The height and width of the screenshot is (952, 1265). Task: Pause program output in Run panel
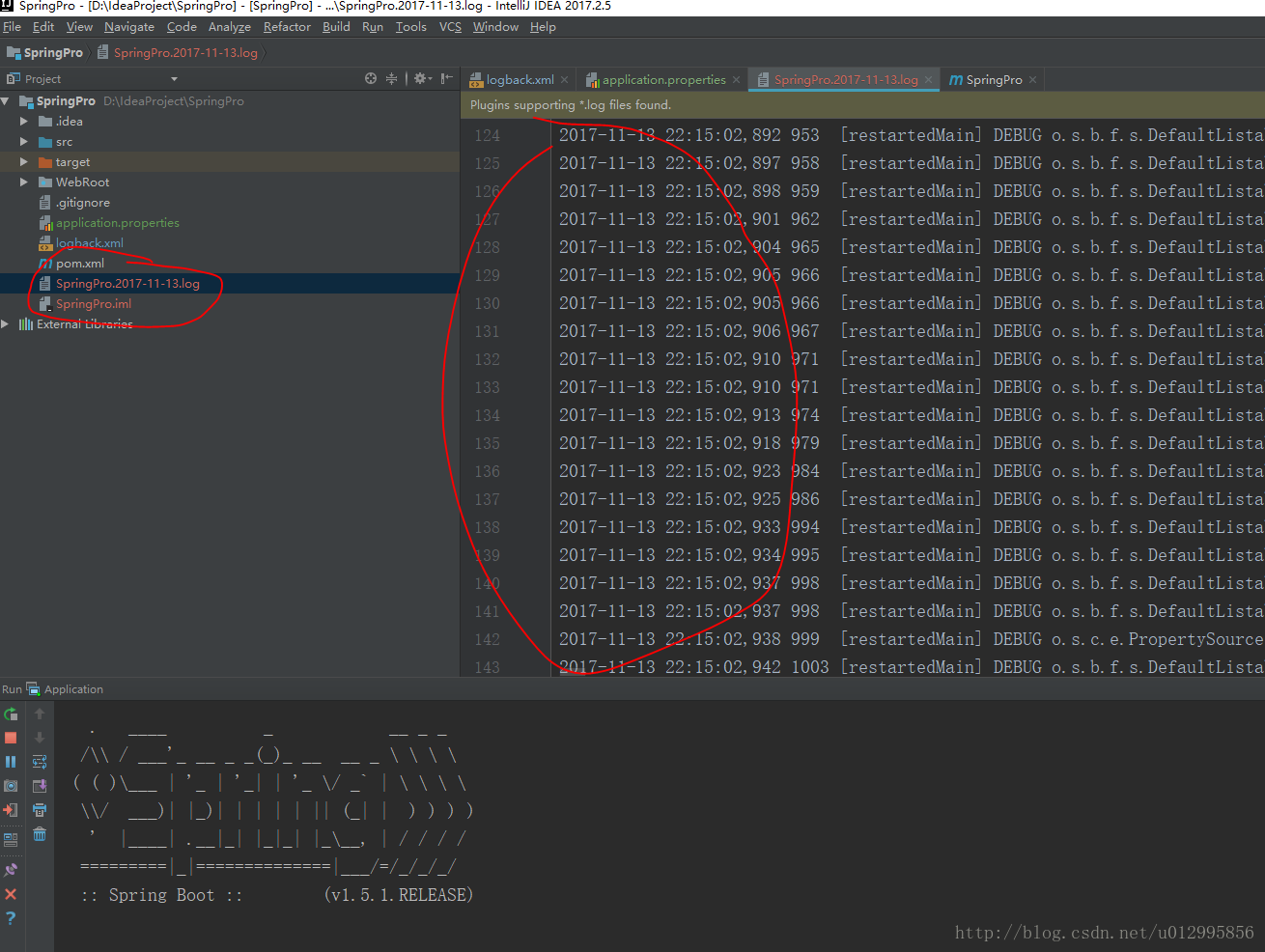(11, 762)
